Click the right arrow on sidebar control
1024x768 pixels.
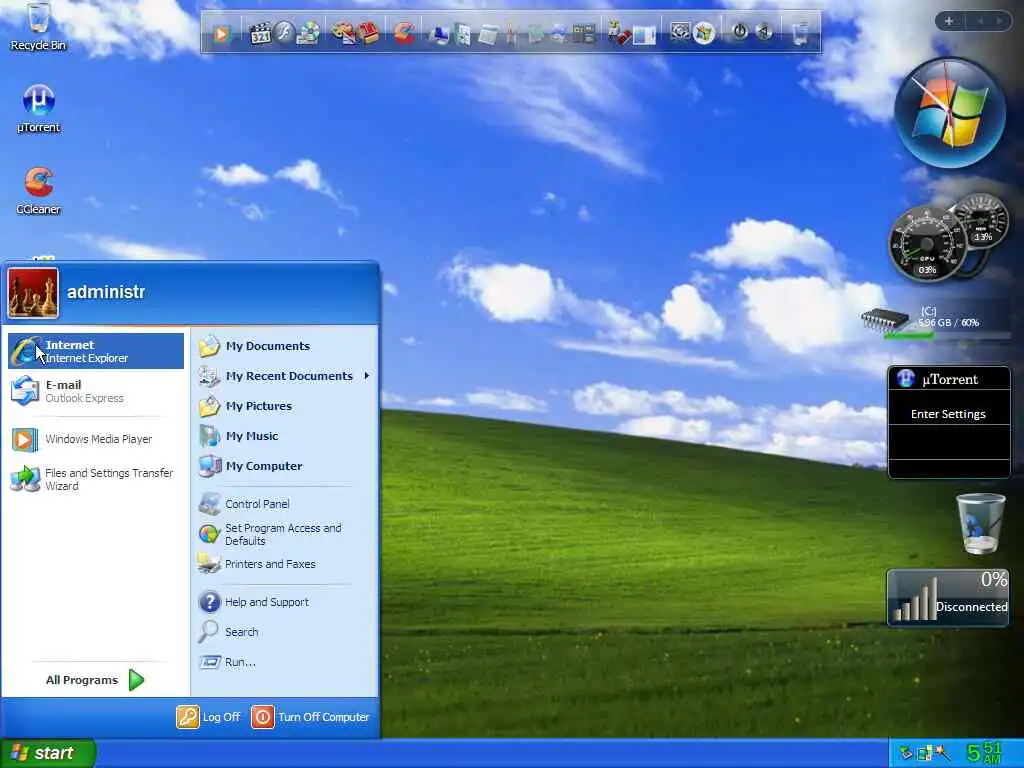click(x=999, y=22)
